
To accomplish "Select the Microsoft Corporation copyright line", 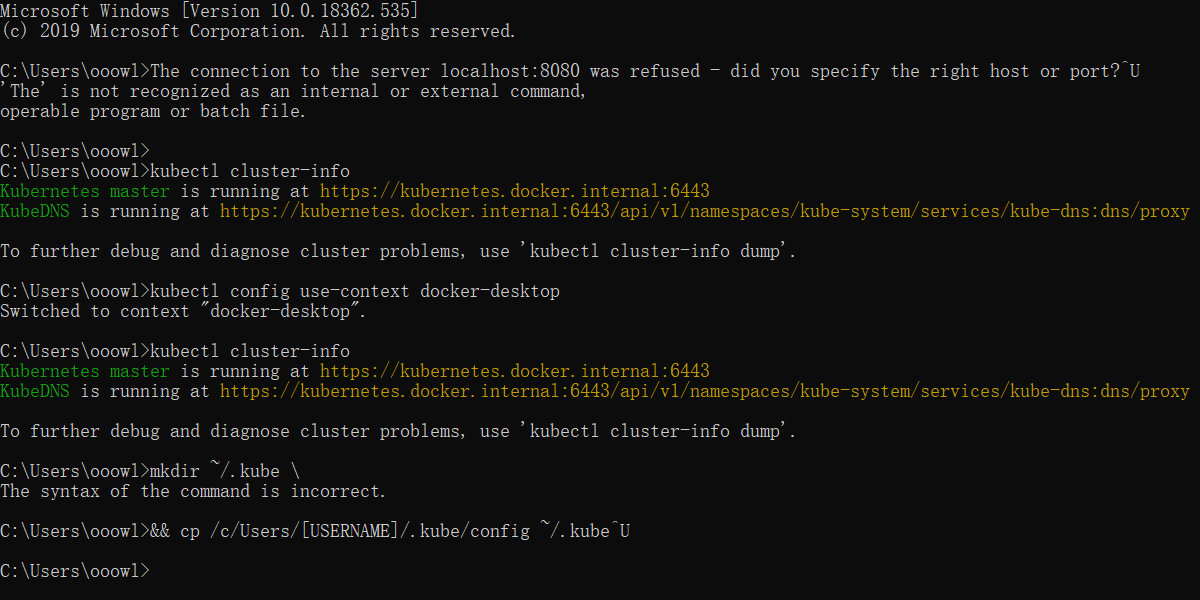I will pos(258,31).
